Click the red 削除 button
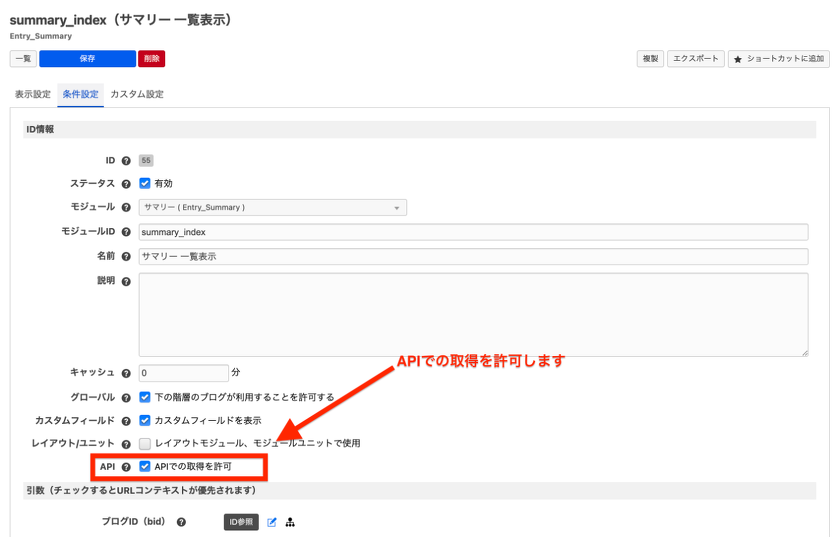835x537 pixels. click(x=152, y=59)
